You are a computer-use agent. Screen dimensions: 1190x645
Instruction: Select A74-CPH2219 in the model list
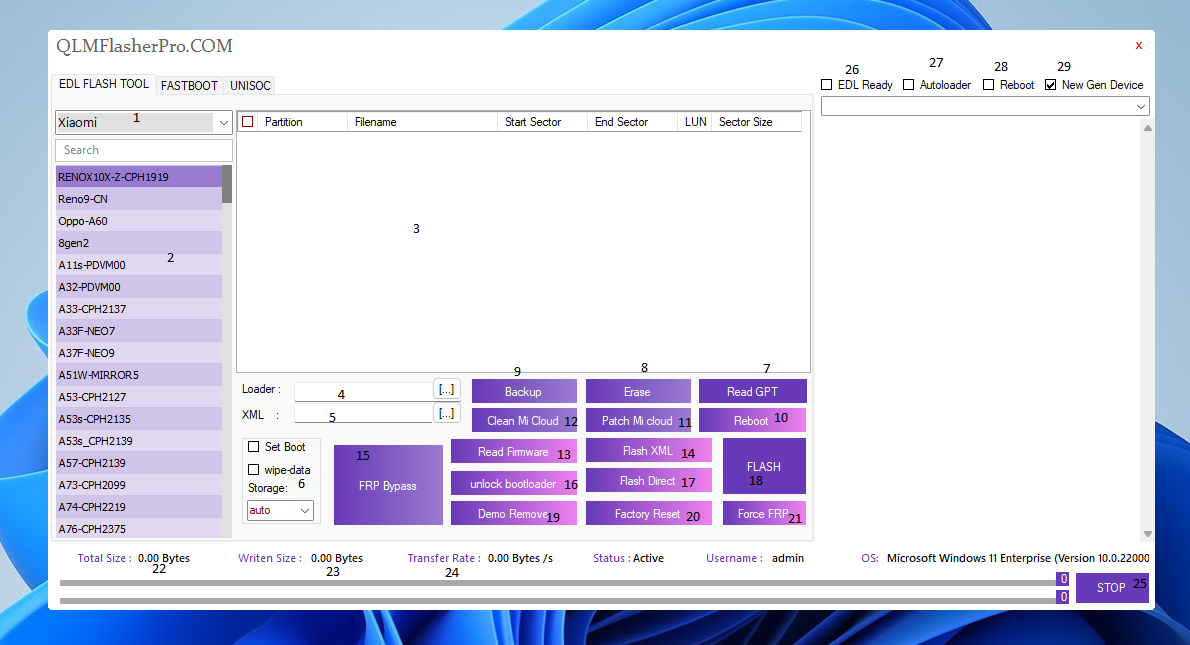139,507
